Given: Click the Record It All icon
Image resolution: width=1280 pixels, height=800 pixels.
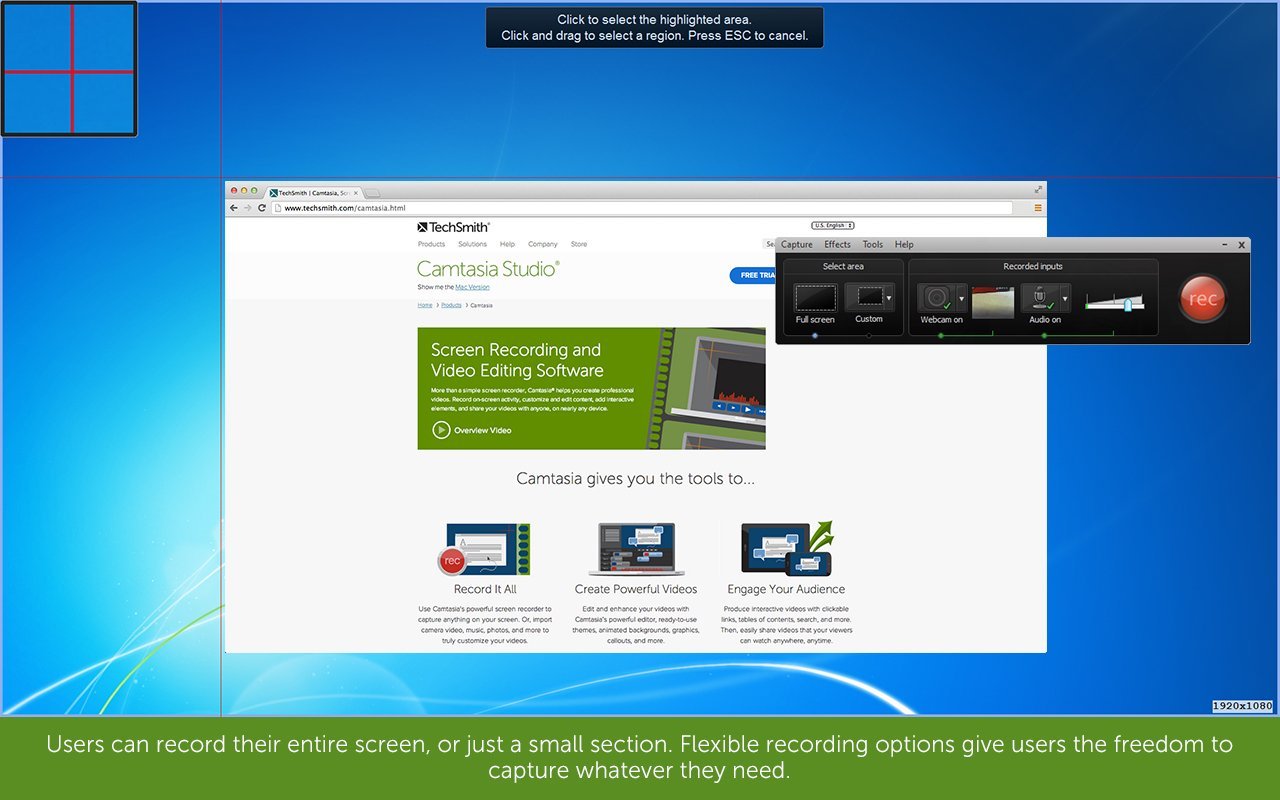Looking at the screenshot, I should click(x=485, y=549).
